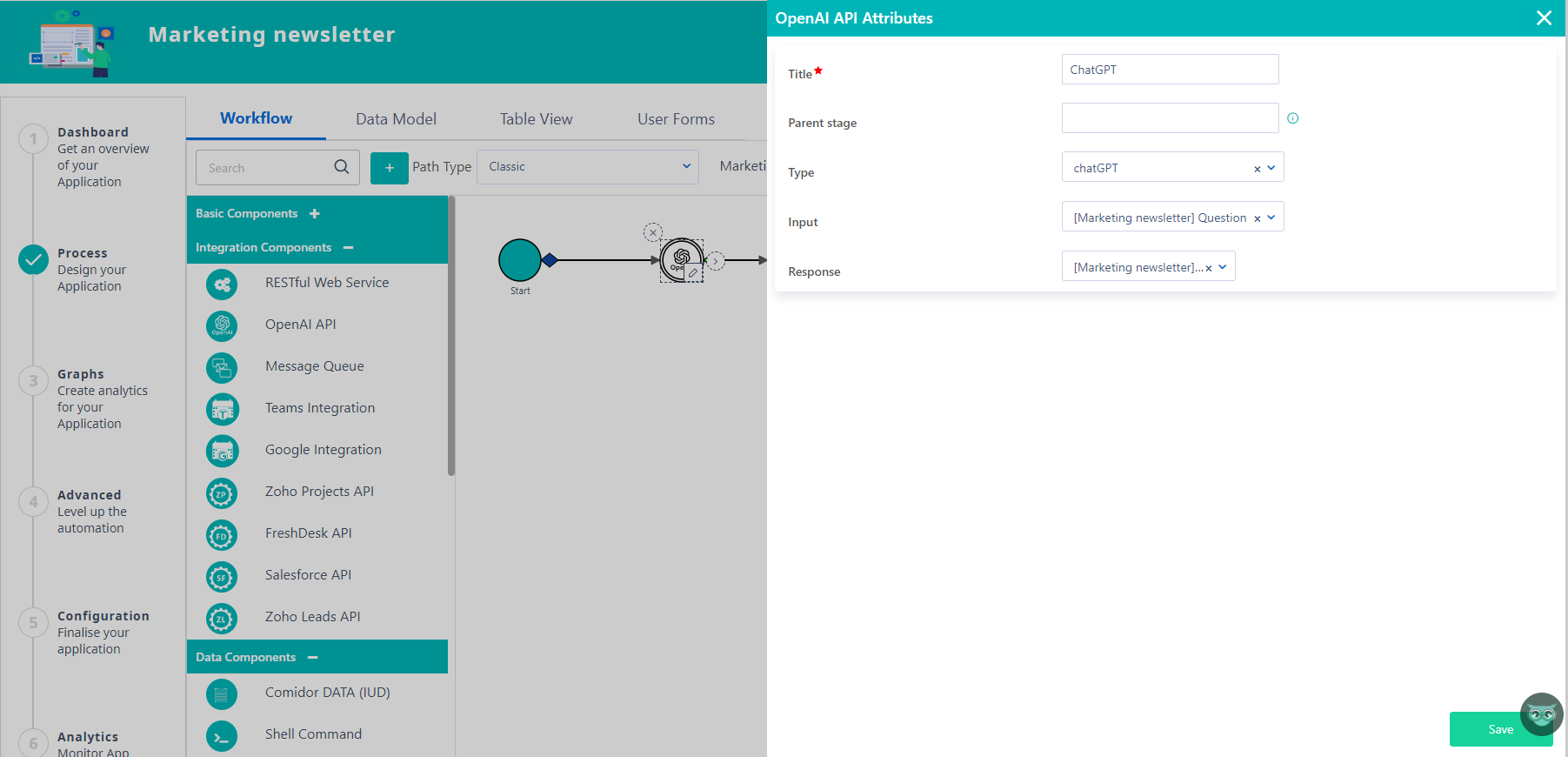1568x757 pixels.
Task: Collapse the Integration Components section
Action: pos(349,248)
